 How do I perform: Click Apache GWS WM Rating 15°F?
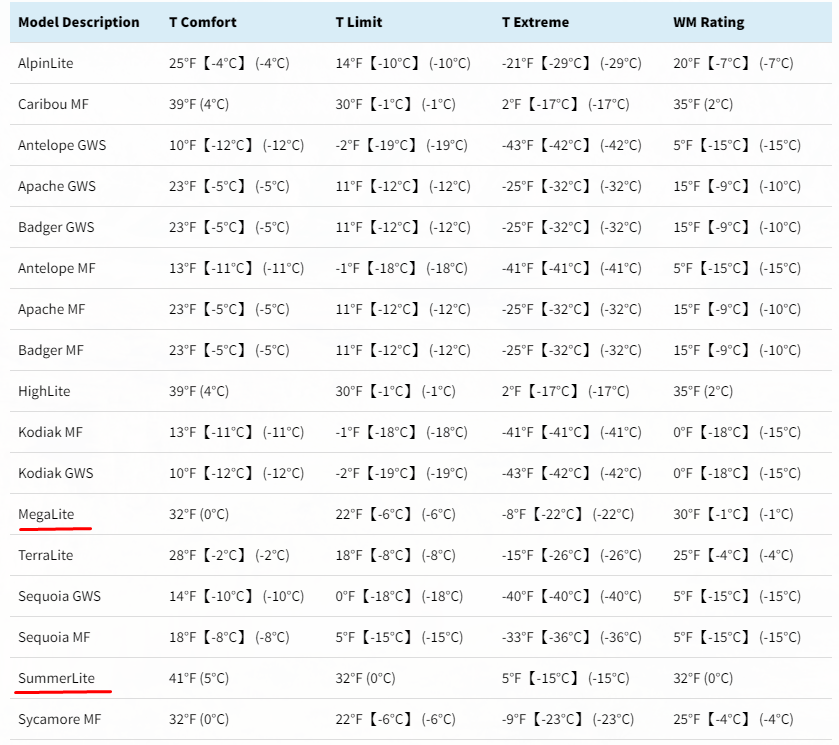click(x=687, y=186)
